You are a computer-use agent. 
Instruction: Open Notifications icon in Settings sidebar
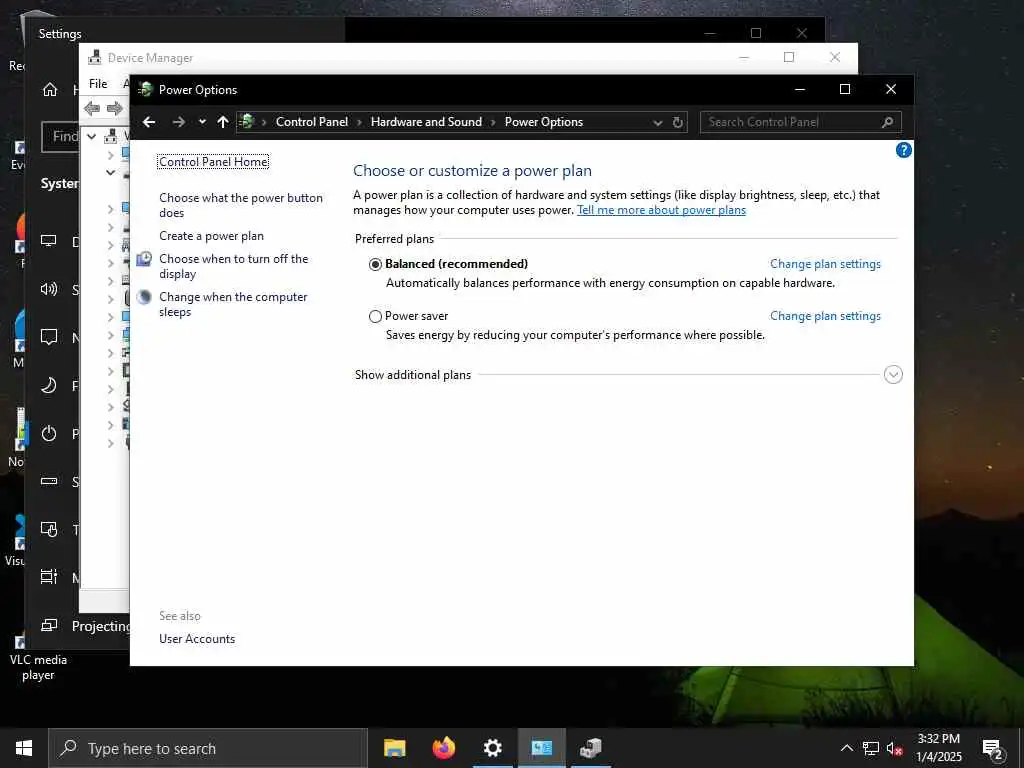pyautogui.click(x=49, y=337)
